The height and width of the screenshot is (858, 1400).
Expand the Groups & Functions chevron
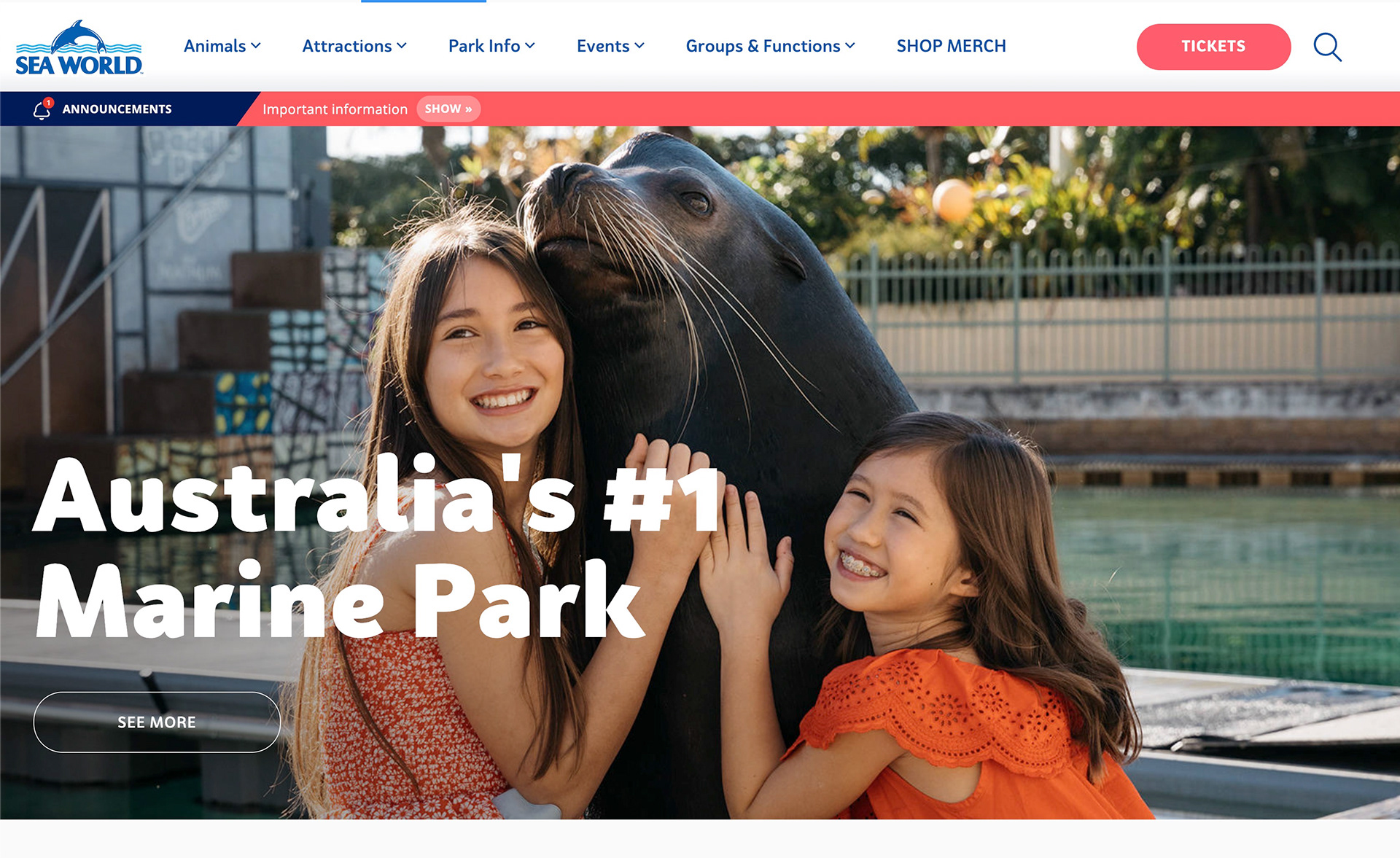850,46
